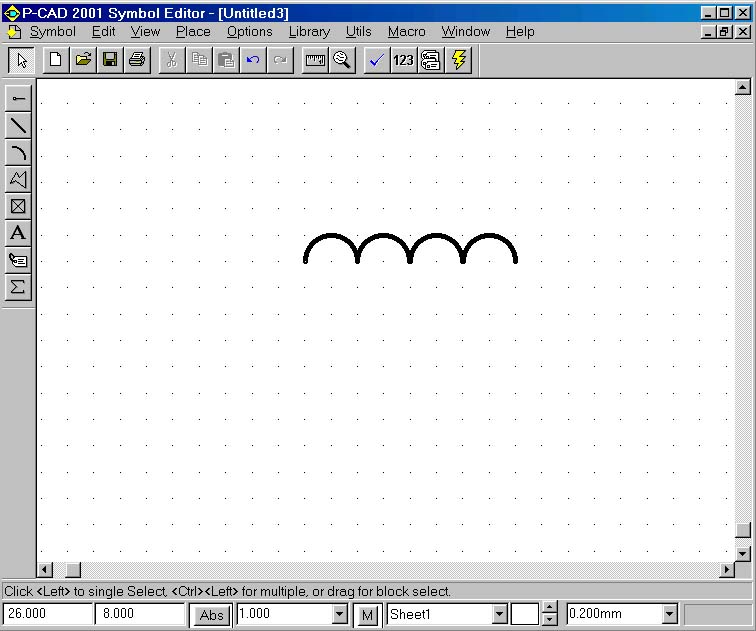756x631 pixels.
Task: Select the Place Attribute tool
Action: (x=18, y=260)
